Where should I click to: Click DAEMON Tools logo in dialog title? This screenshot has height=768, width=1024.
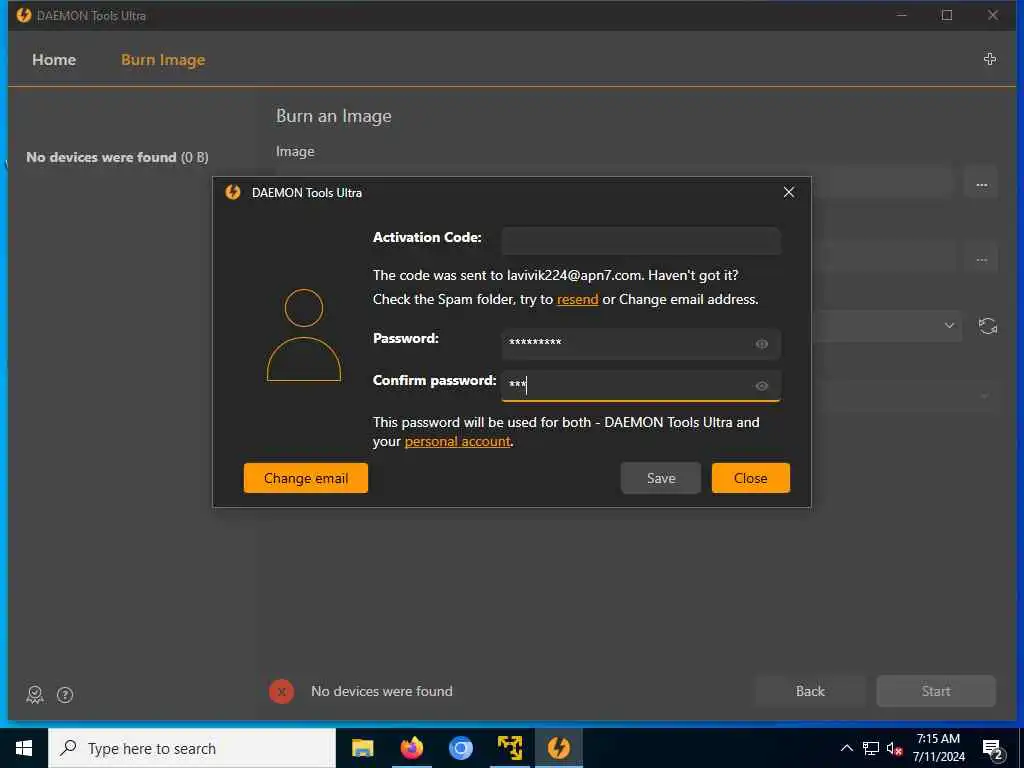[232, 192]
